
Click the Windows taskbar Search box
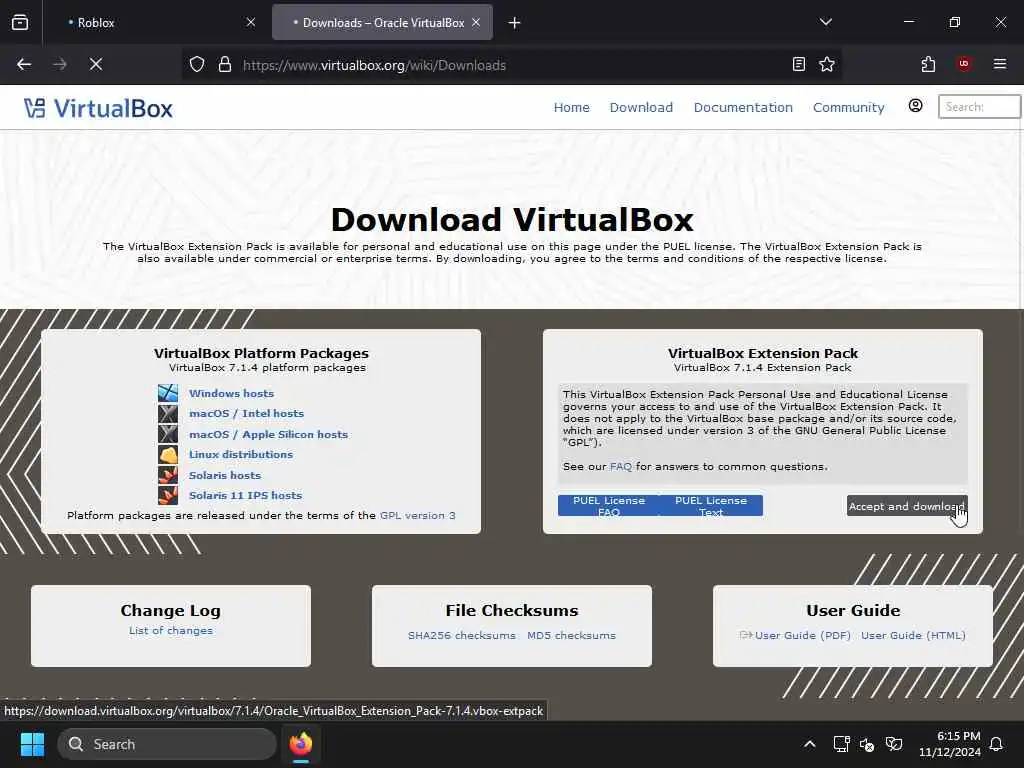point(167,744)
